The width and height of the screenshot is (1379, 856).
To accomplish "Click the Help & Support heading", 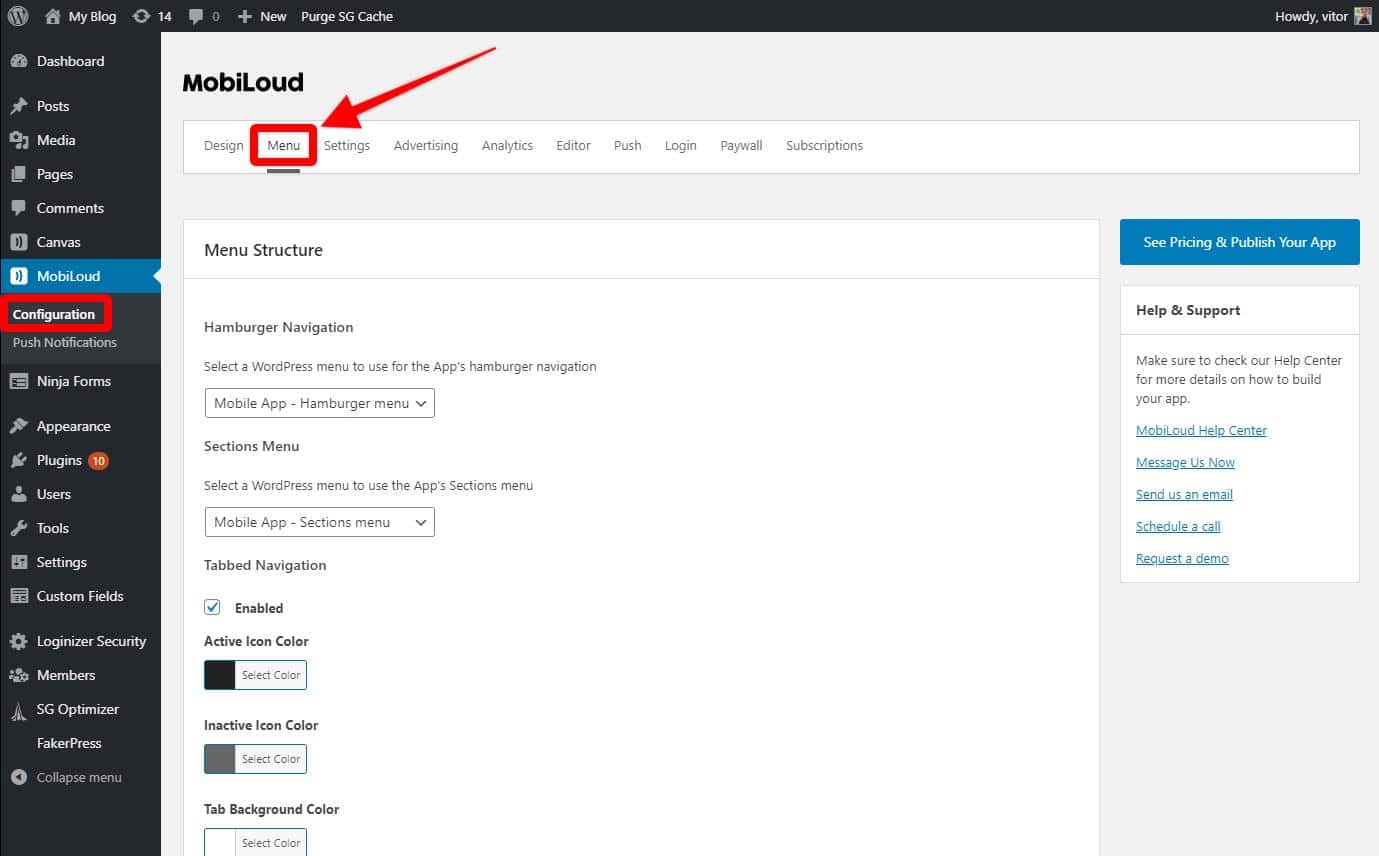I will point(1188,310).
